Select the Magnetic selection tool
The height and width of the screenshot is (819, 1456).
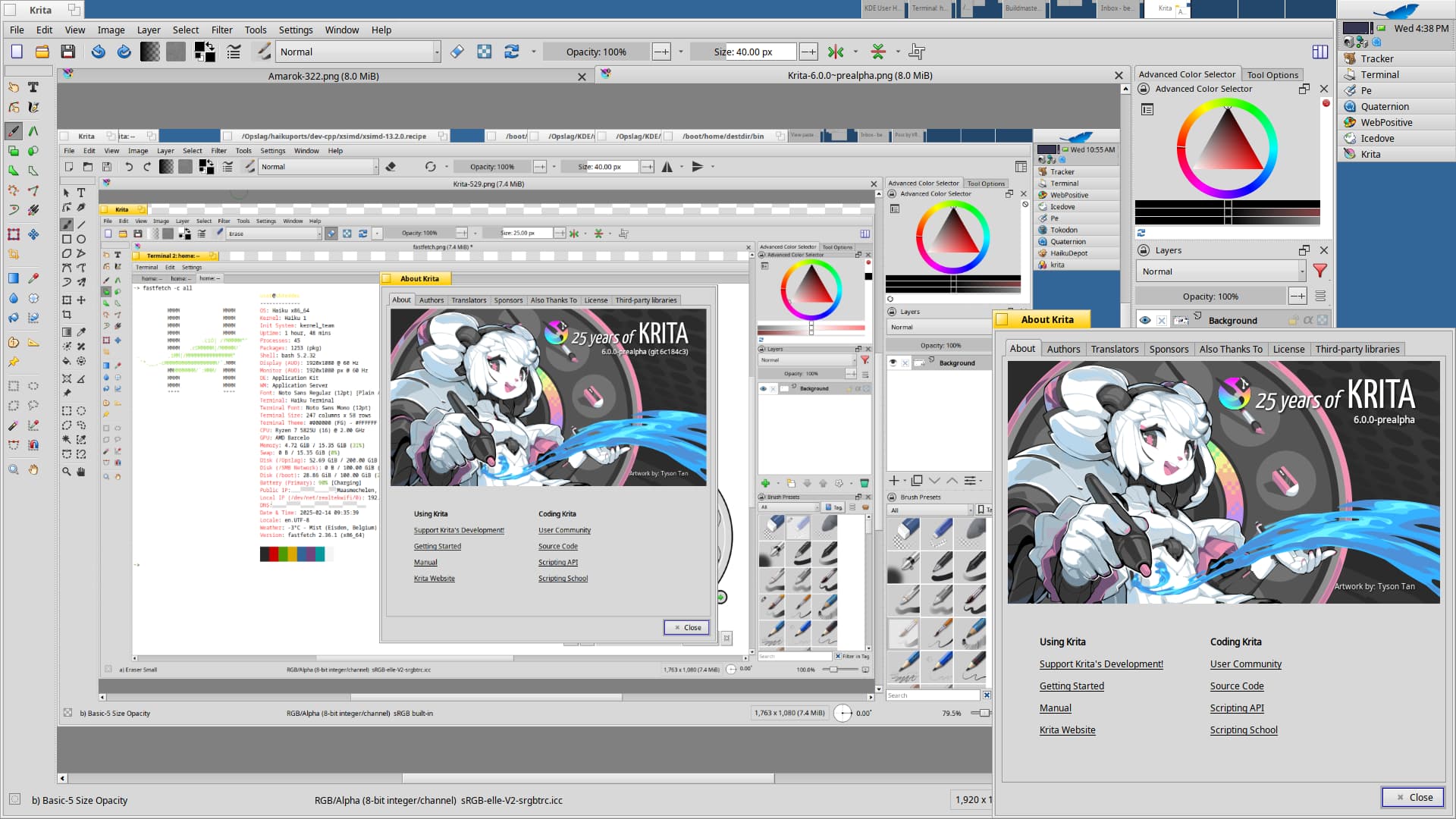[x=33, y=445]
